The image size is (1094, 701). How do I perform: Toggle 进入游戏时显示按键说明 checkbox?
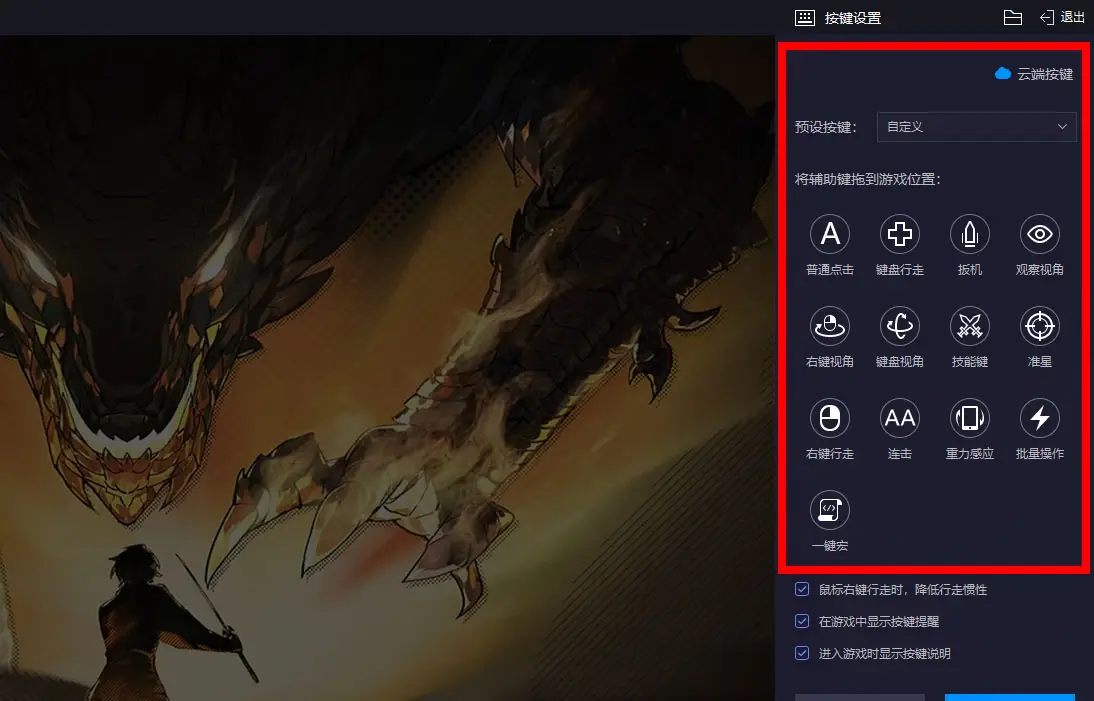pos(802,653)
